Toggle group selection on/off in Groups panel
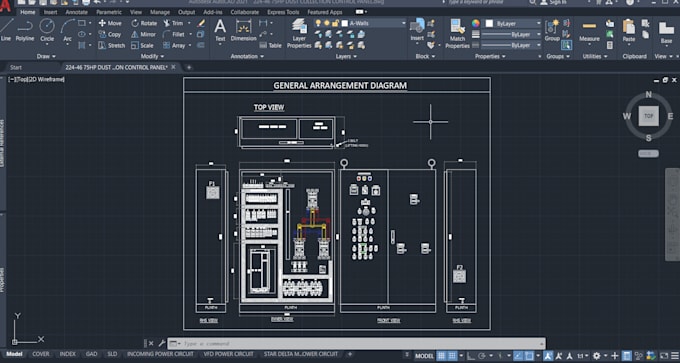Viewport: 680px width, 363px height. 566,45
